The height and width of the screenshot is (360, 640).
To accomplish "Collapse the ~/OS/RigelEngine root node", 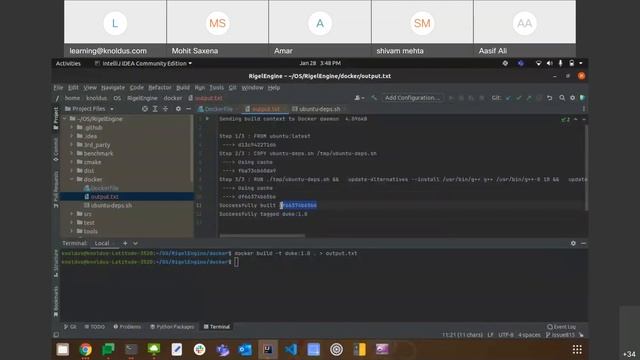I will (65, 119).
